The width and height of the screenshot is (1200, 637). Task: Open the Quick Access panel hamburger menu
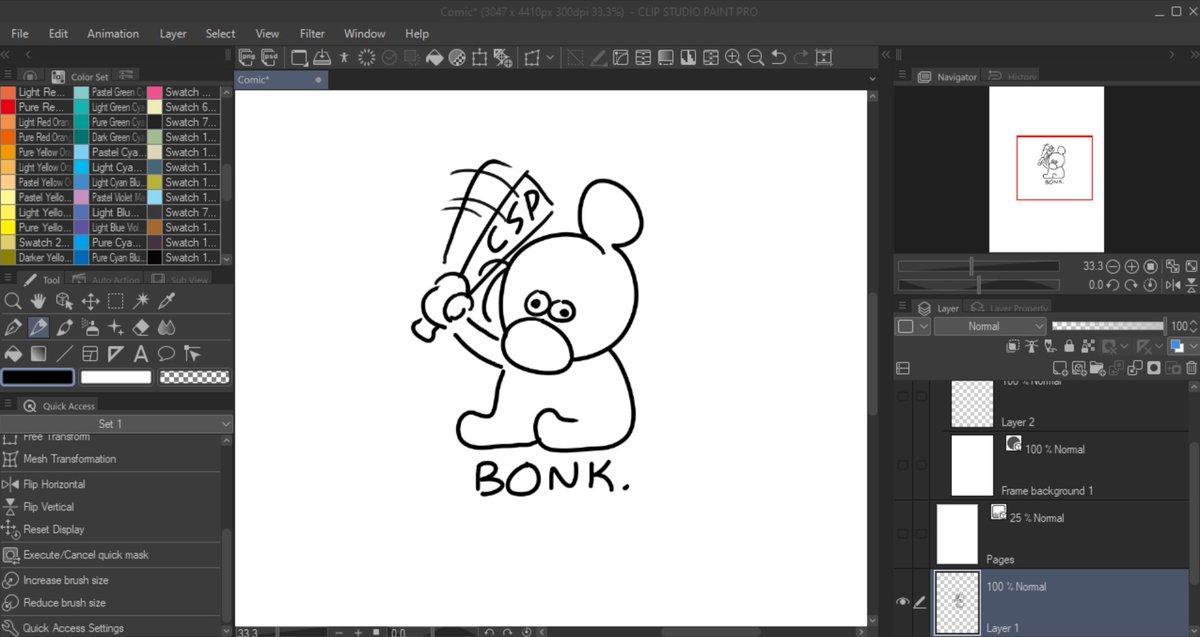tap(8, 405)
